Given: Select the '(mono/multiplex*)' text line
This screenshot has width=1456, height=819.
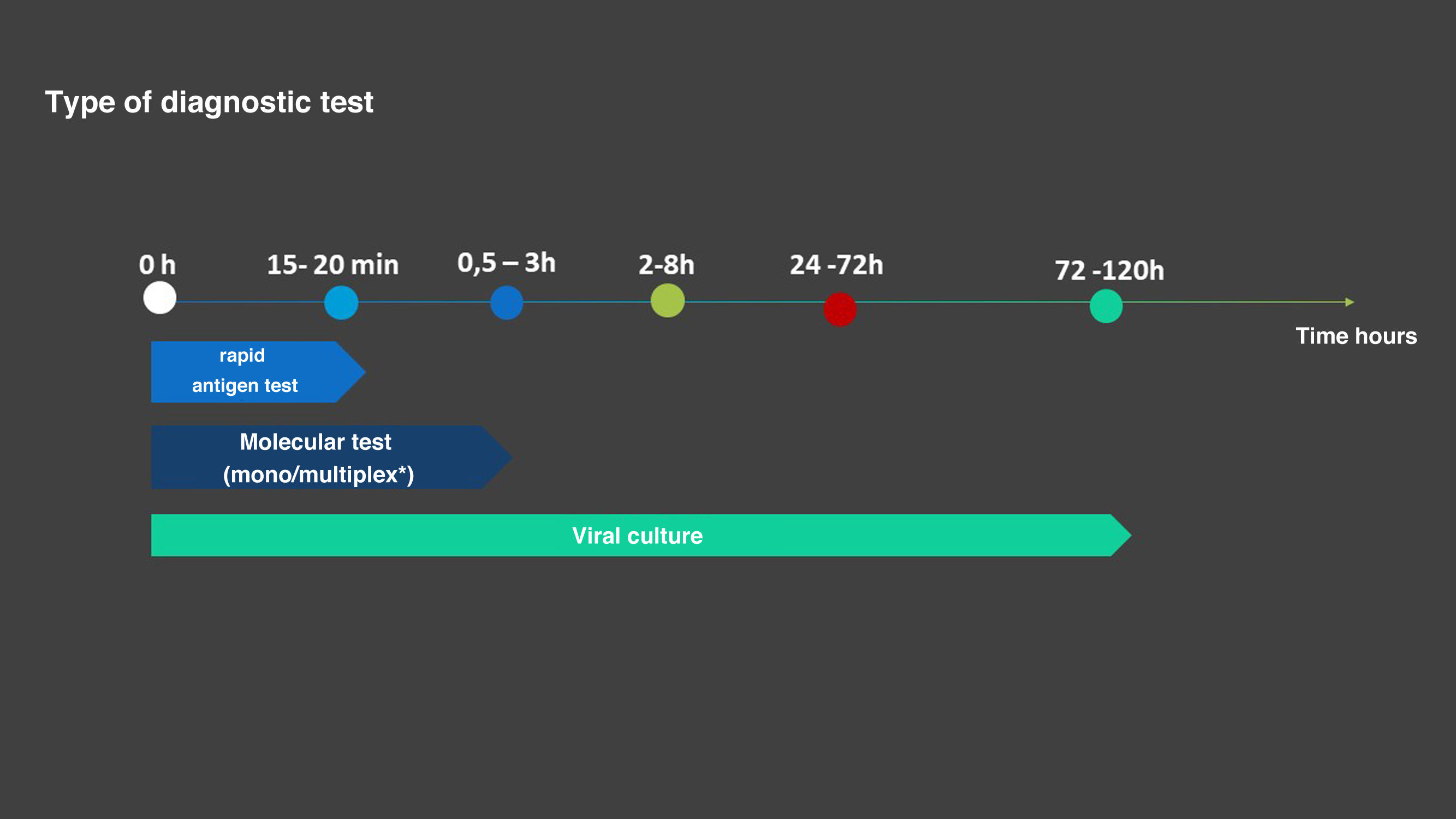Looking at the screenshot, I should pyautogui.click(x=318, y=475).
